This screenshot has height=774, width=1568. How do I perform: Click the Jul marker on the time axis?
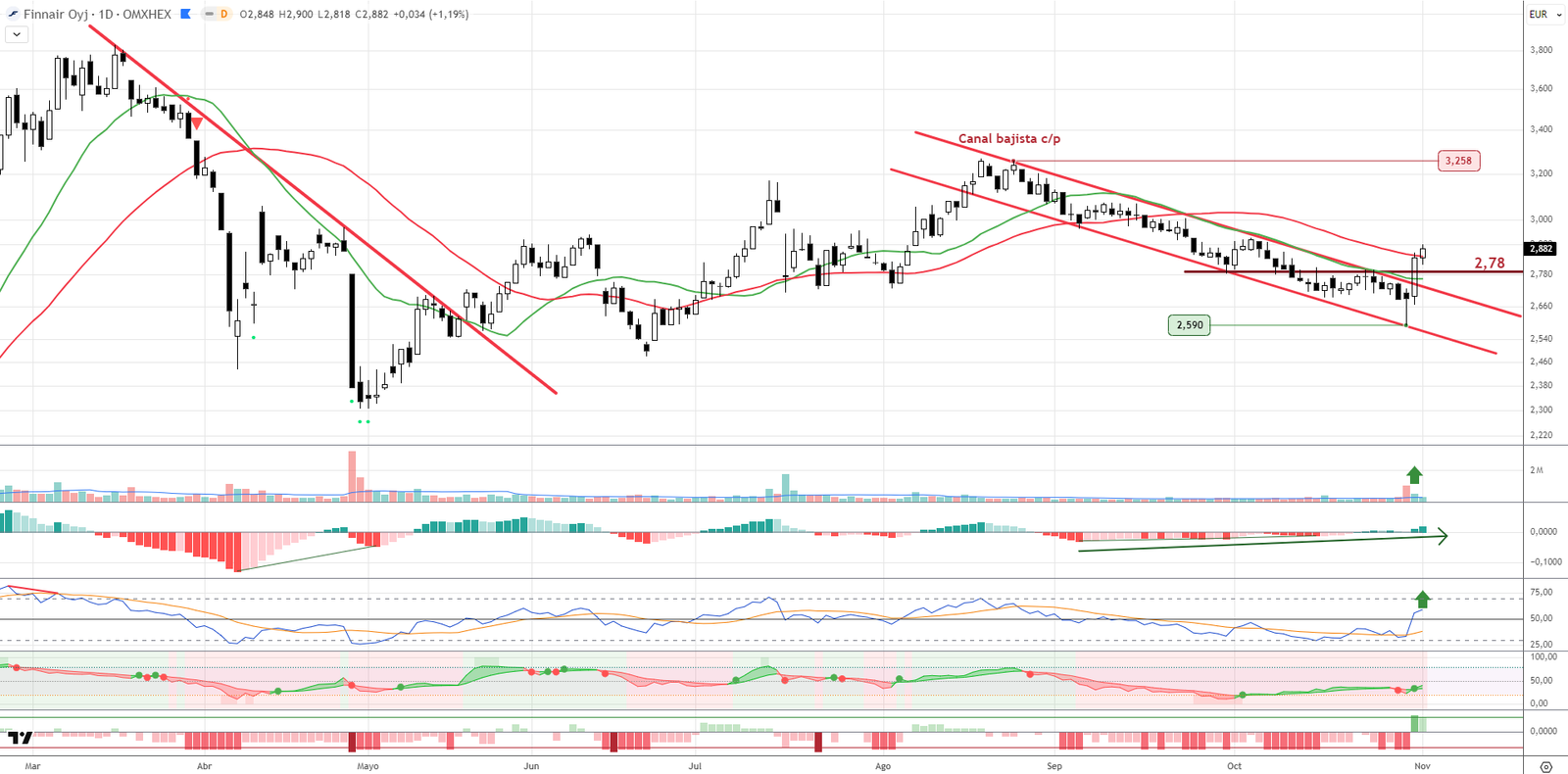pos(694,766)
